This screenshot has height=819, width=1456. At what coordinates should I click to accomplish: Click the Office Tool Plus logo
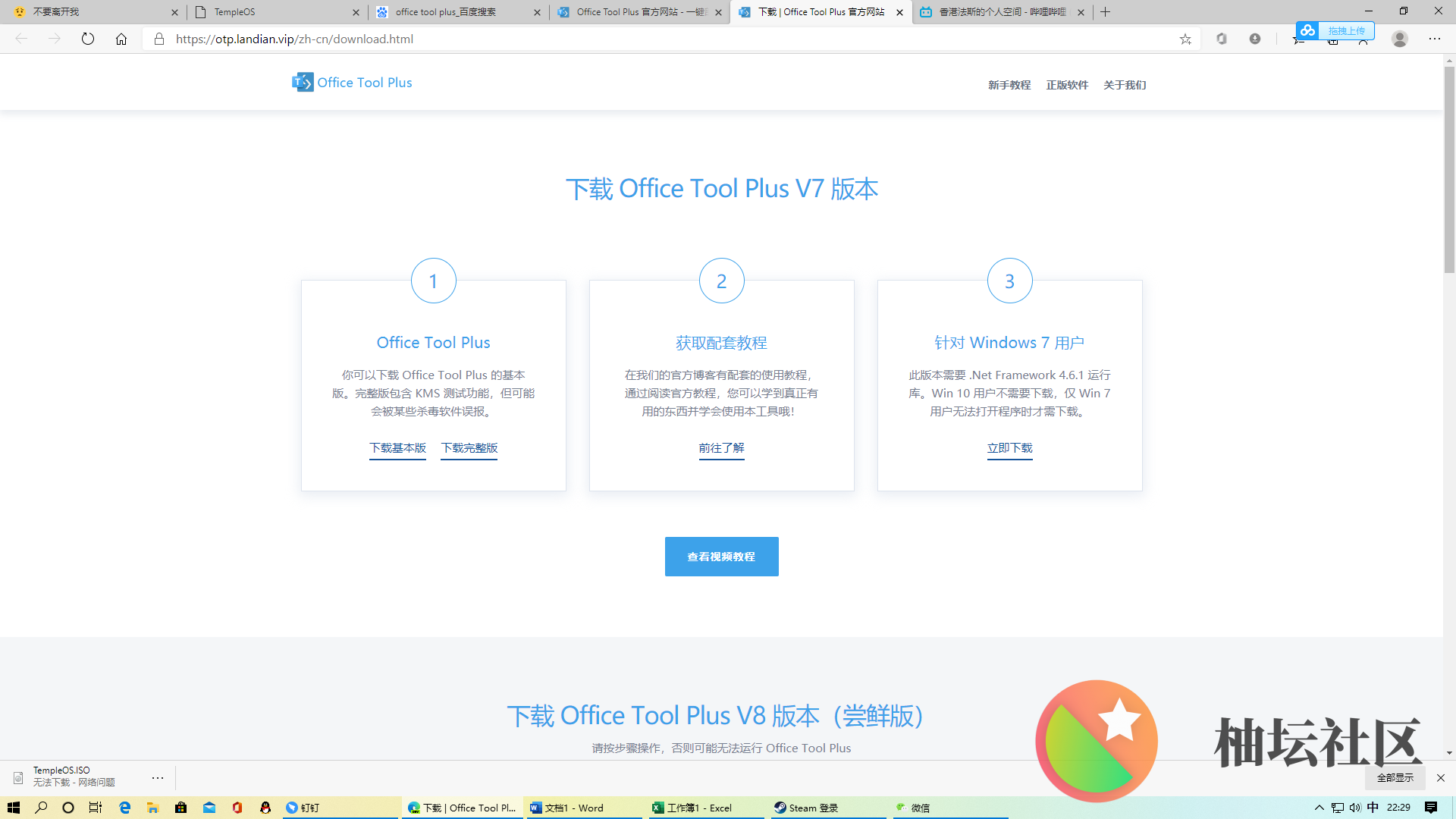point(352,83)
